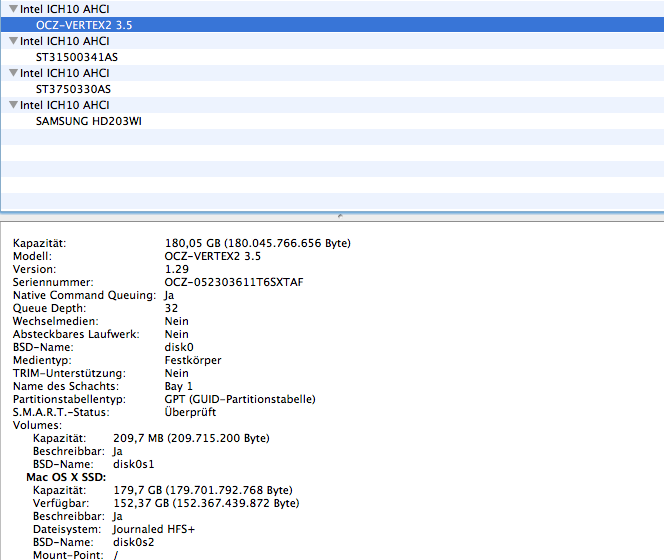This screenshot has height=560, width=664.
Task: Click the Seriennummer: label
Action: click(x=53, y=282)
